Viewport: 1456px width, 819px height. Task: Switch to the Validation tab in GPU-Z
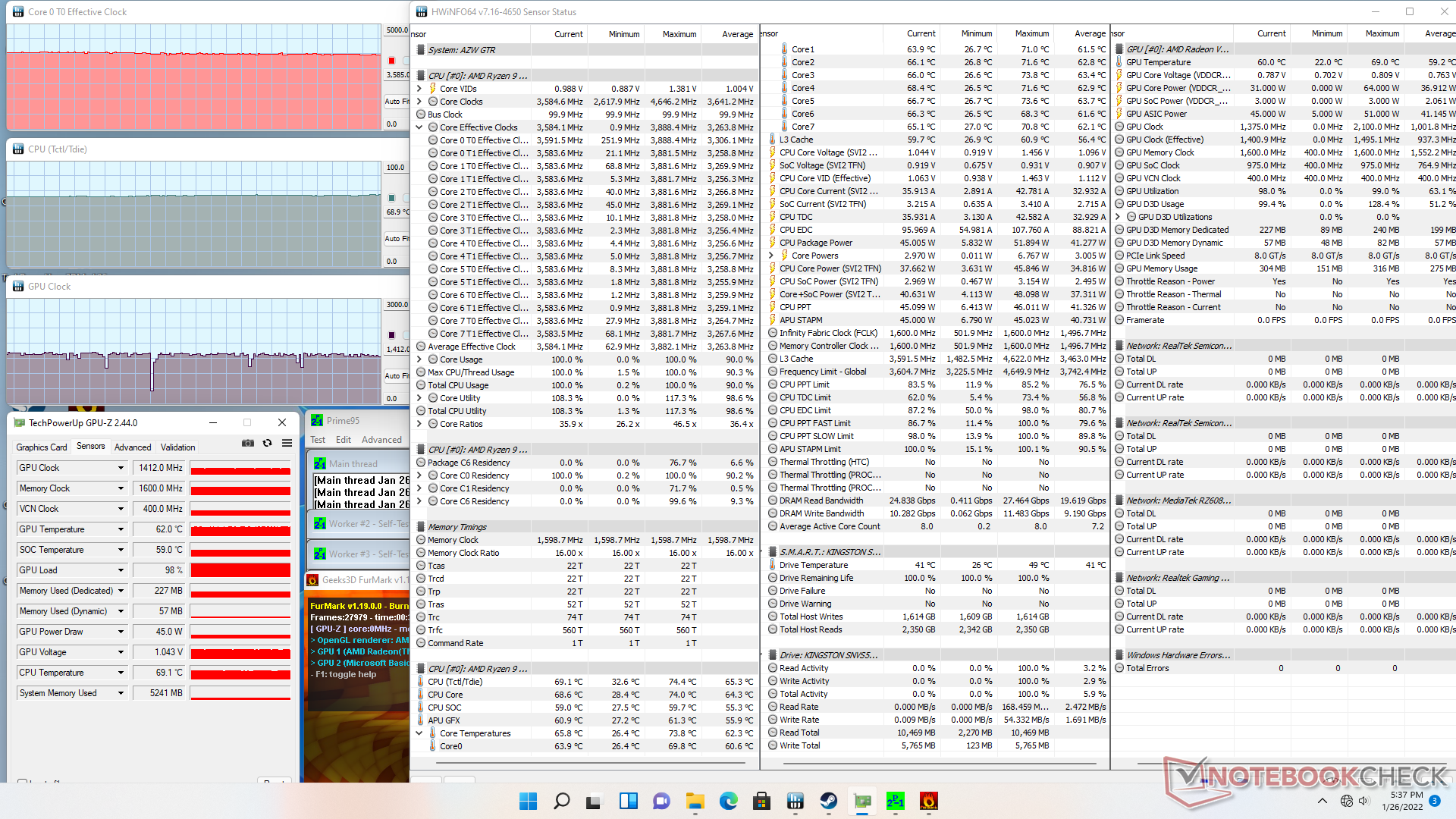pos(177,447)
